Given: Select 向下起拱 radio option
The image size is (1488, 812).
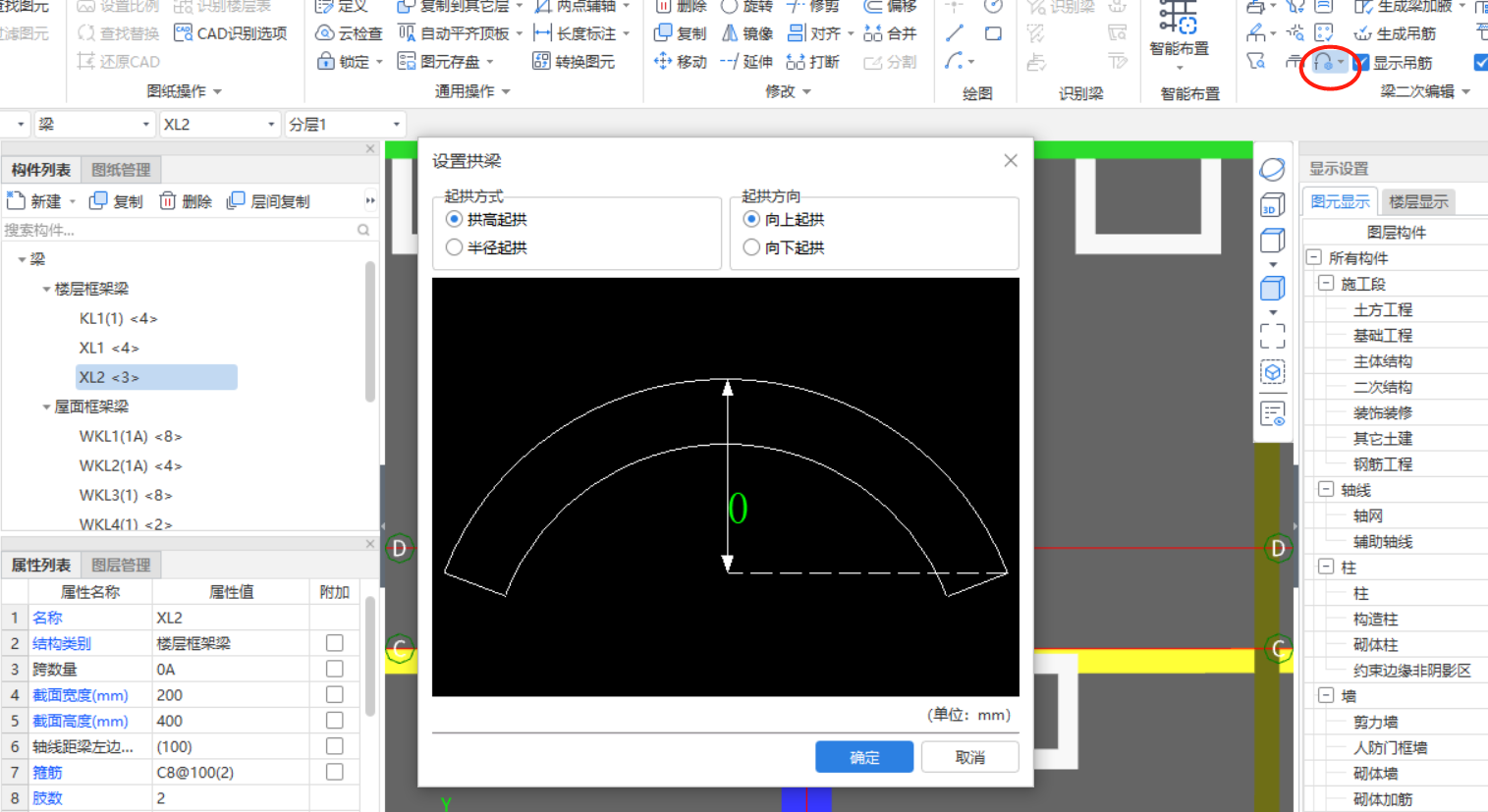Looking at the screenshot, I should pos(751,247).
